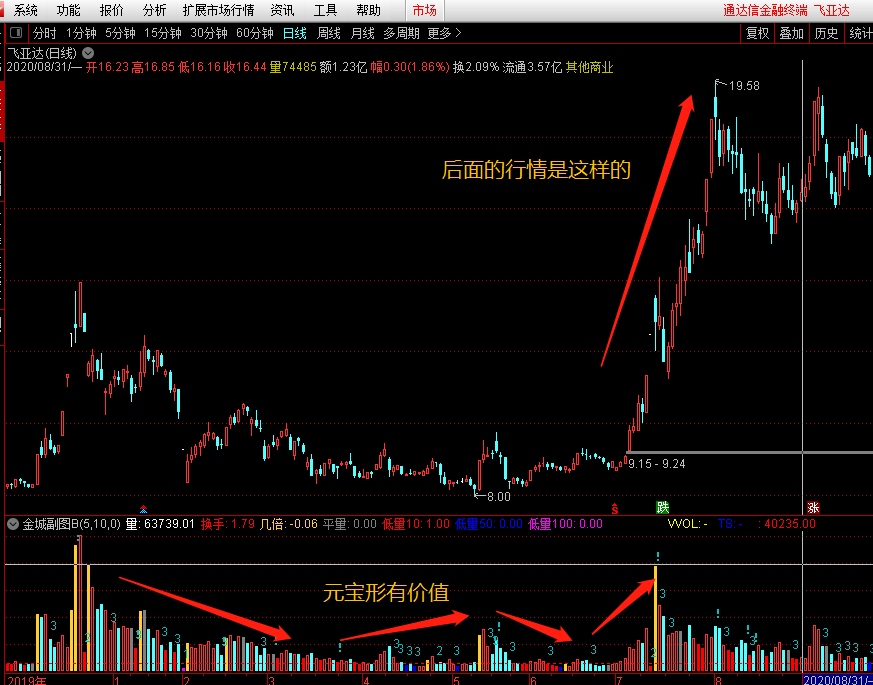Toggle the panel layout icon beside 分时
This screenshot has height=685, width=873.
[x=16, y=33]
